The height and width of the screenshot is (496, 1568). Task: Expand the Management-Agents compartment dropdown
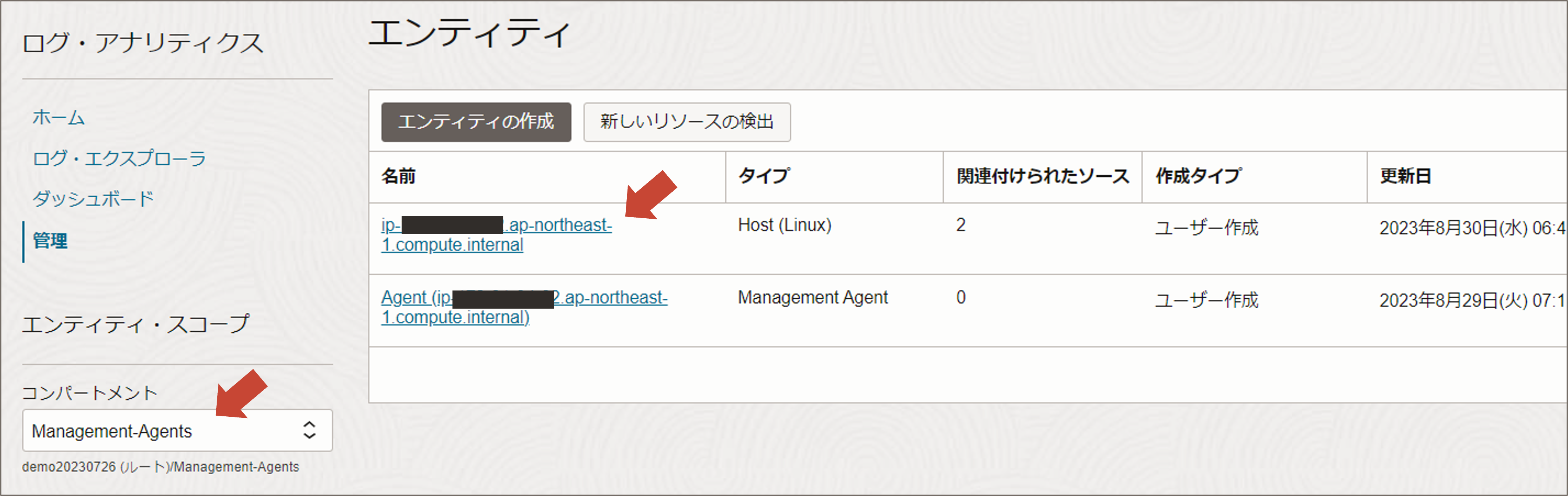(176, 430)
